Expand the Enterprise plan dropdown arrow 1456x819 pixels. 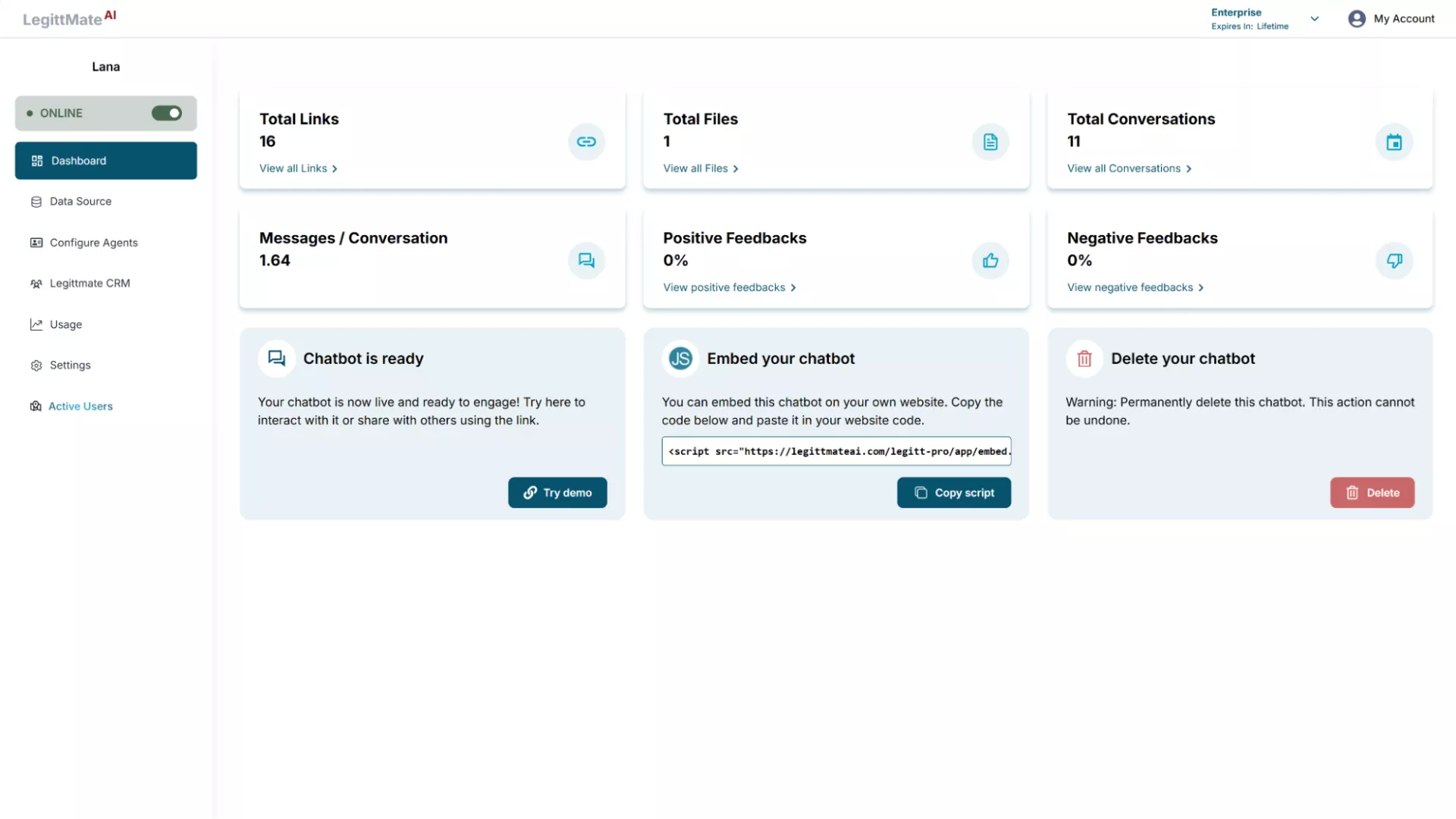(1315, 19)
